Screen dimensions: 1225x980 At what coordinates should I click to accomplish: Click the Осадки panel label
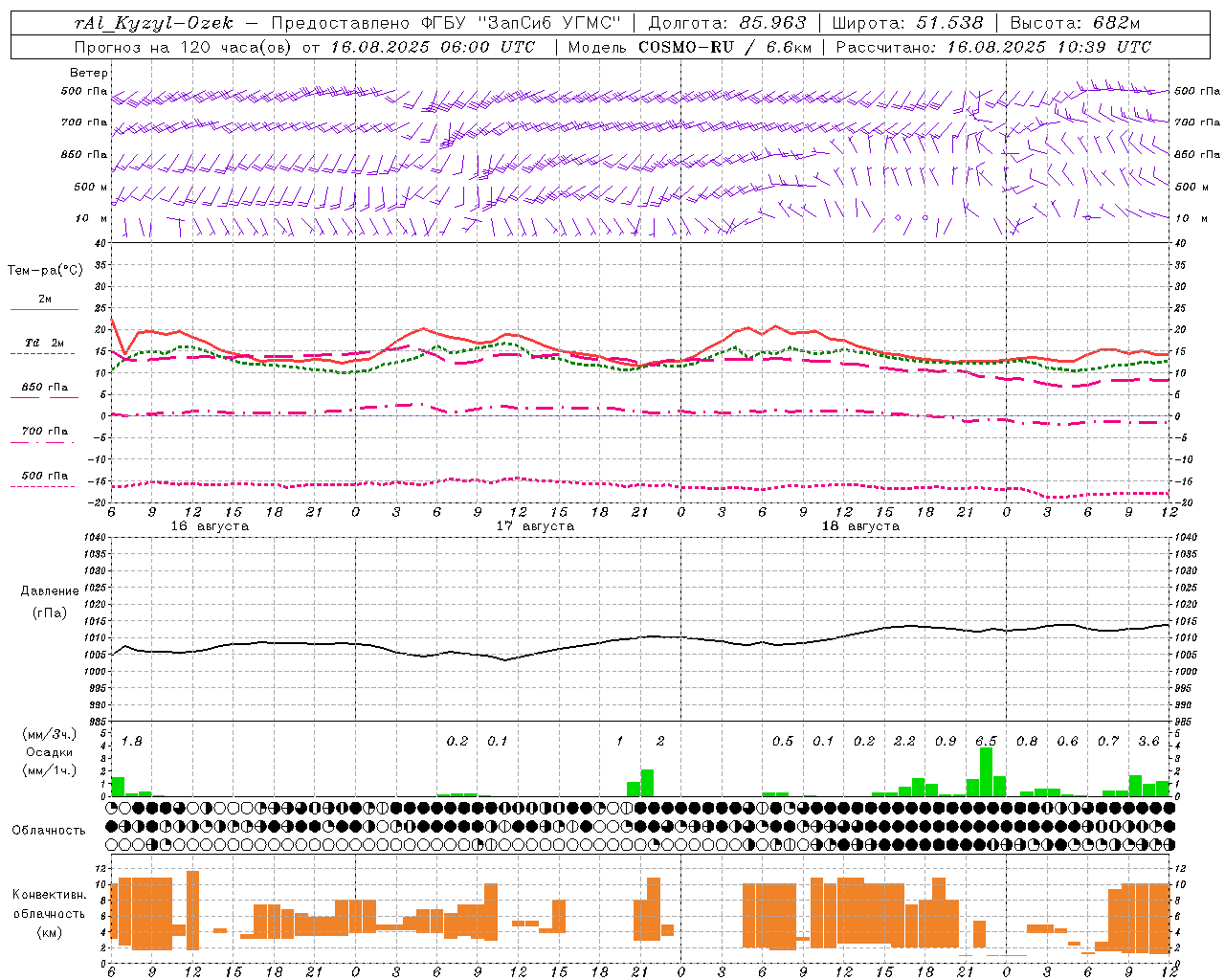point(49,752)
